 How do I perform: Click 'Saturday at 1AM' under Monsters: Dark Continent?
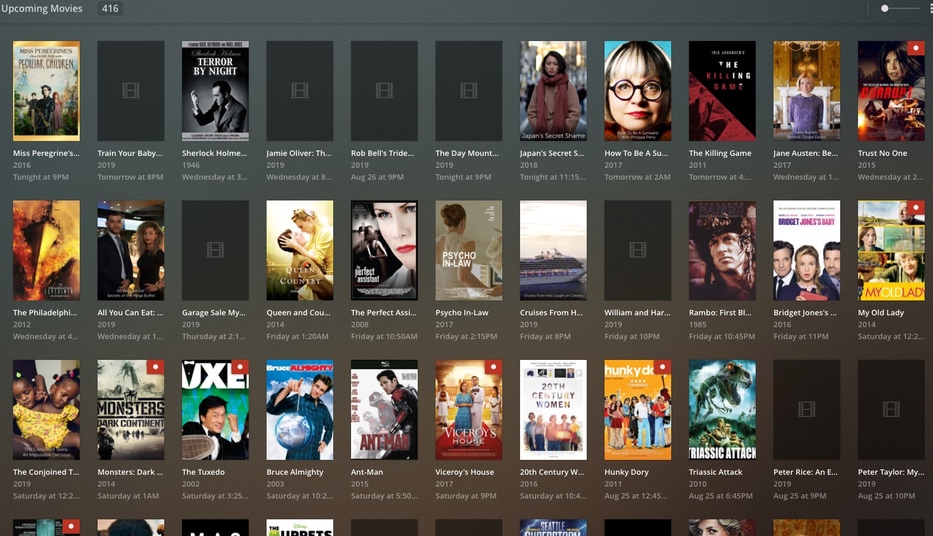[129, 496]
